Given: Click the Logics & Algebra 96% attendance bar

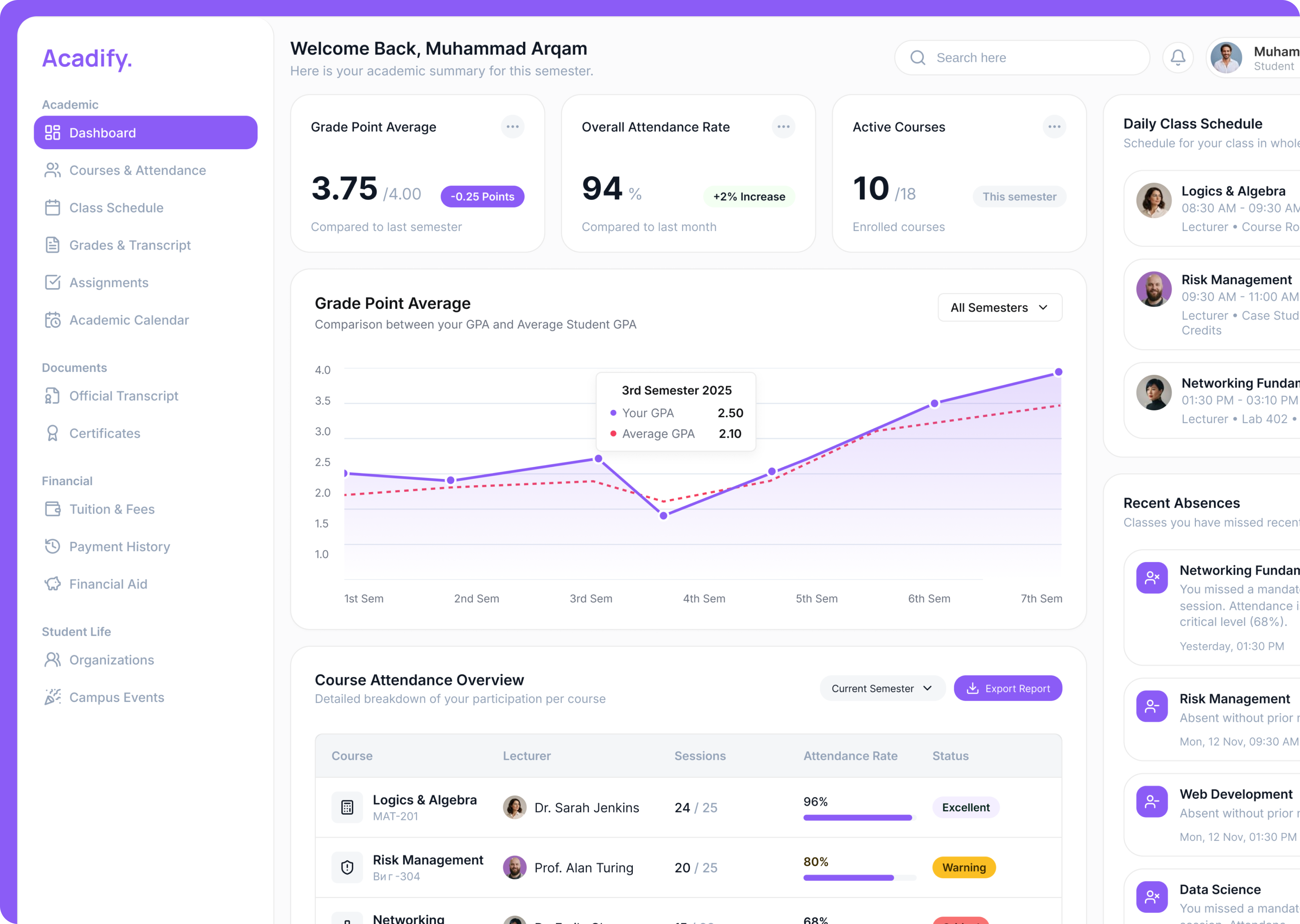Looking at the screenshot, I should tap(859, 818).
